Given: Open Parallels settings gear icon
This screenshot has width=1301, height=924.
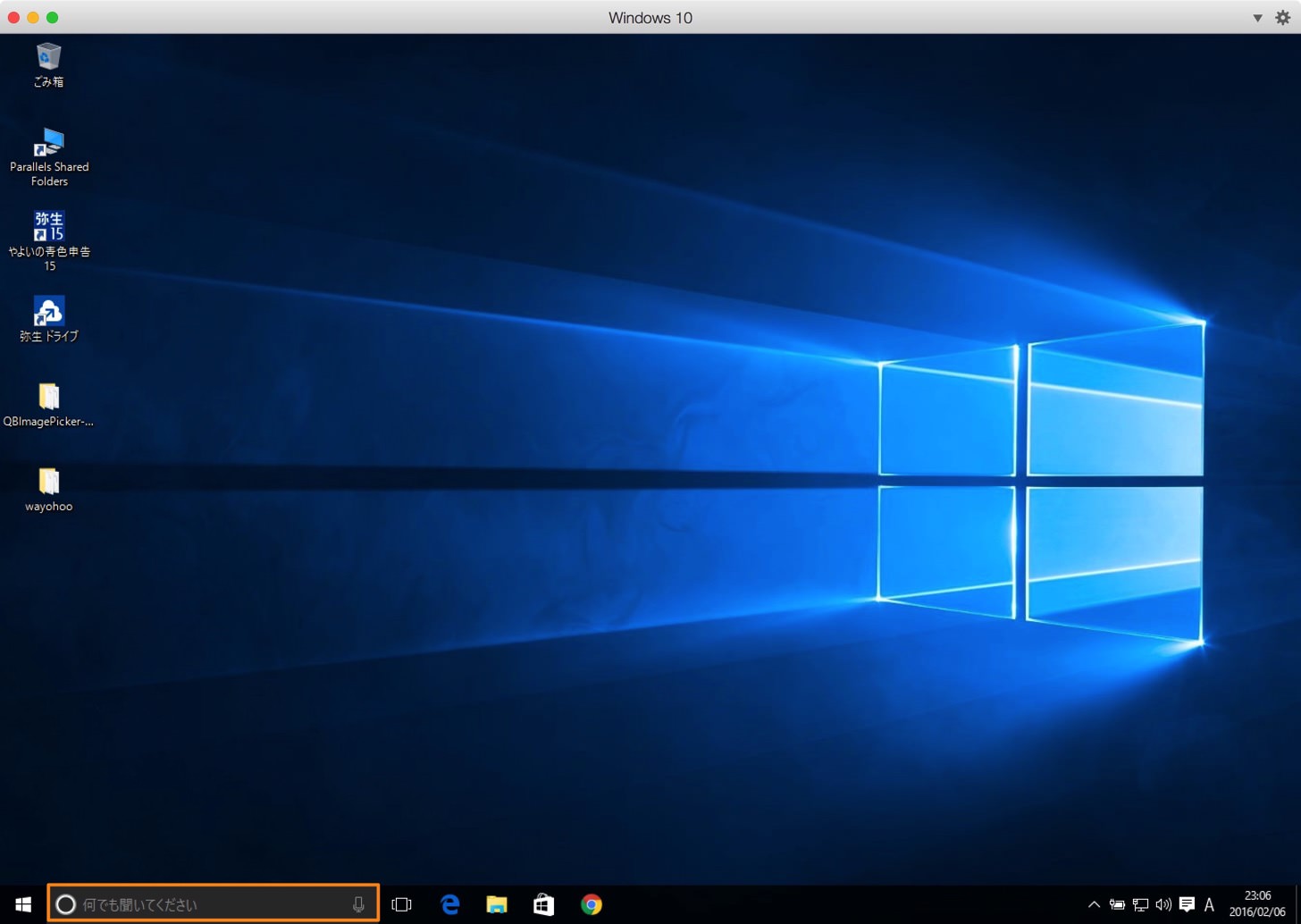Looking at the screenshot, I should [x=1282, y=18].
